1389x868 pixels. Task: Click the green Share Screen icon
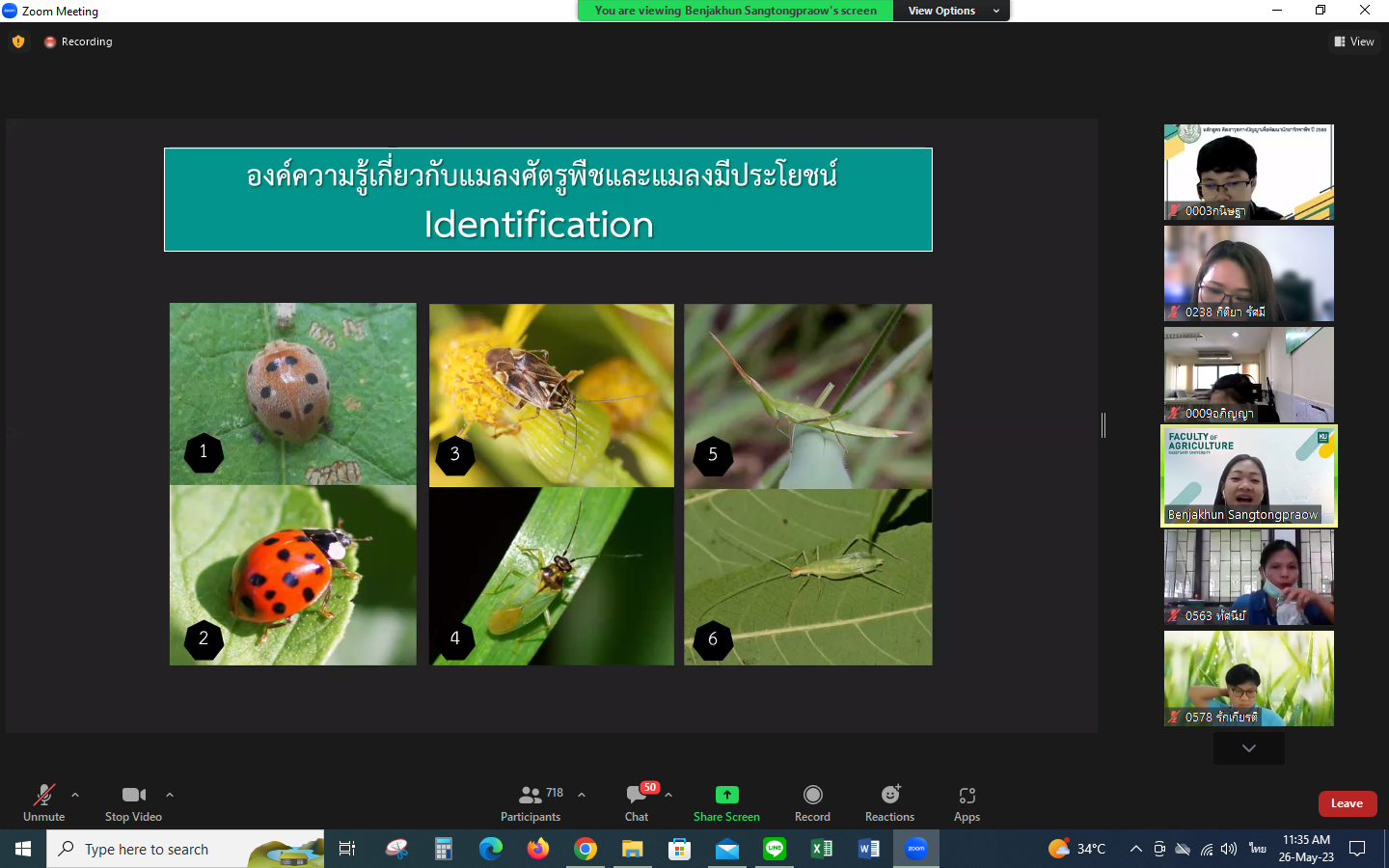[726, 795]
